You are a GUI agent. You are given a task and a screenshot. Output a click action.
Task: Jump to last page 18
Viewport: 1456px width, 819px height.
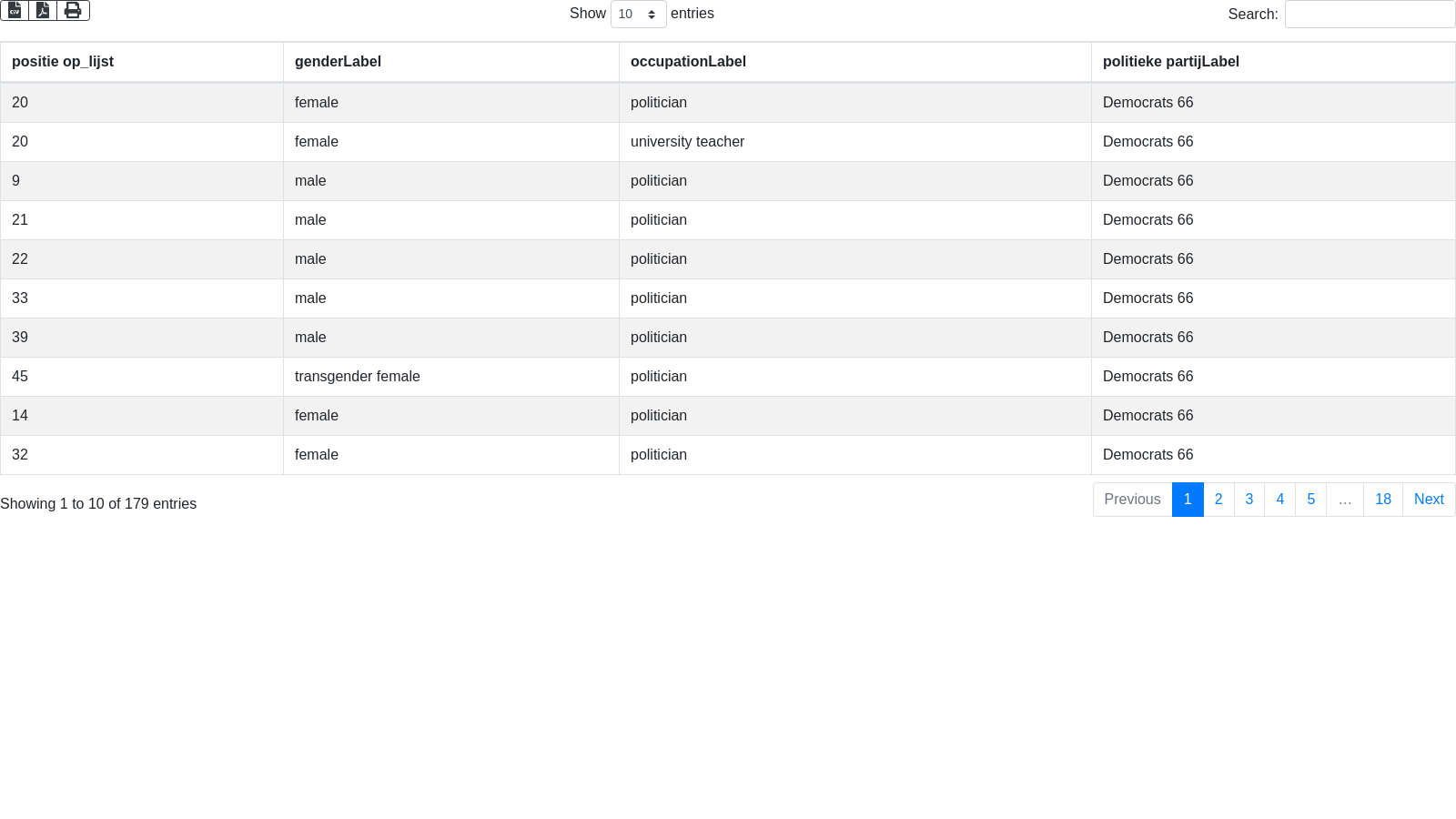1382,500
